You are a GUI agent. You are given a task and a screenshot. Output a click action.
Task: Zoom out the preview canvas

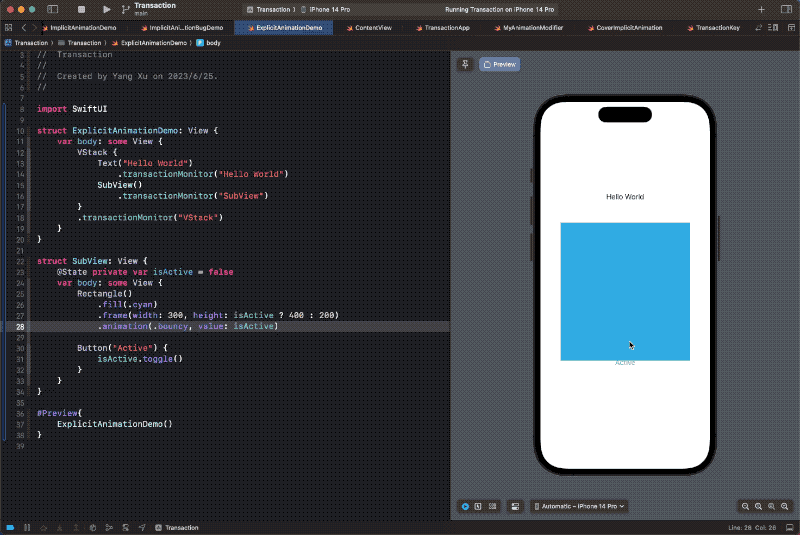coord(745,506)
